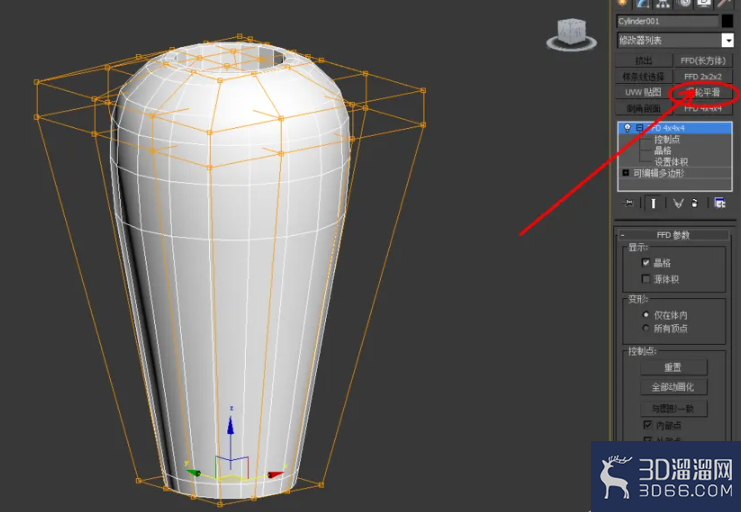Select 晶格 sub-object level
The width and height of the screenshot is (741, 512).
tap(663, 150)
